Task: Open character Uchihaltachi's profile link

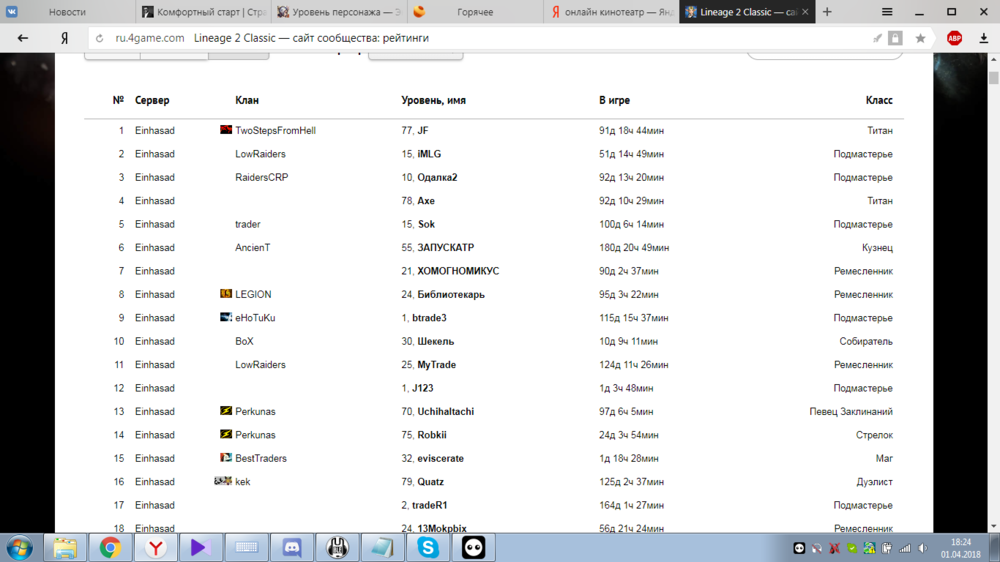Action: (x=445, y=412)
